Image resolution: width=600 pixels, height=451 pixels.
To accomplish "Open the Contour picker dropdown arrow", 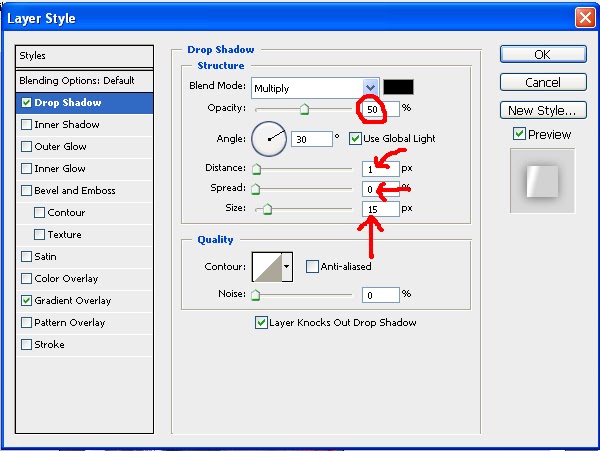I will pyautogui.click(x=287, y=267).
